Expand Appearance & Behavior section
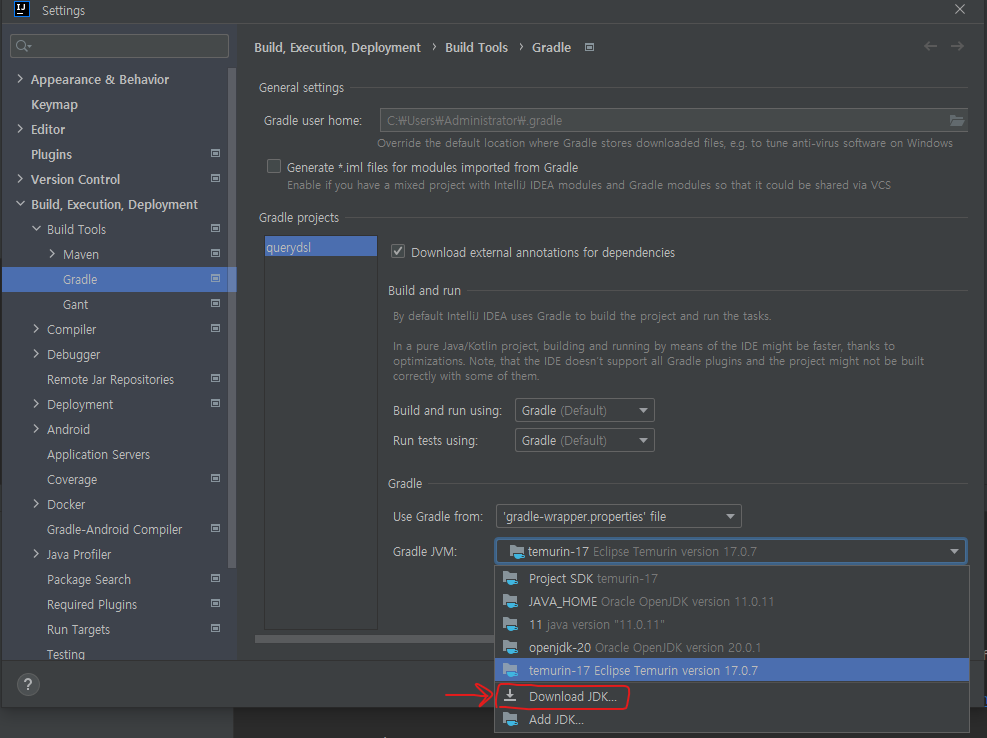This screenshot has height=738, width=987. coord(20,79)
